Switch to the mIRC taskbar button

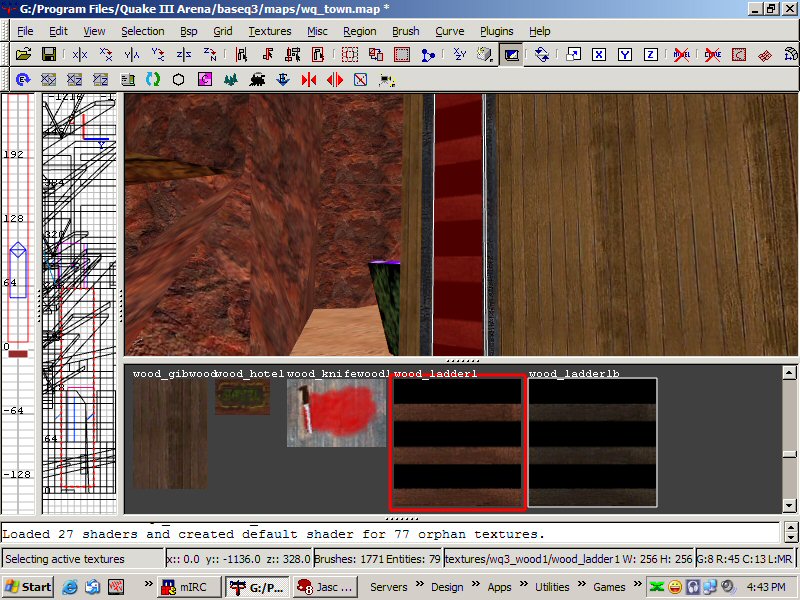[190, 587]
